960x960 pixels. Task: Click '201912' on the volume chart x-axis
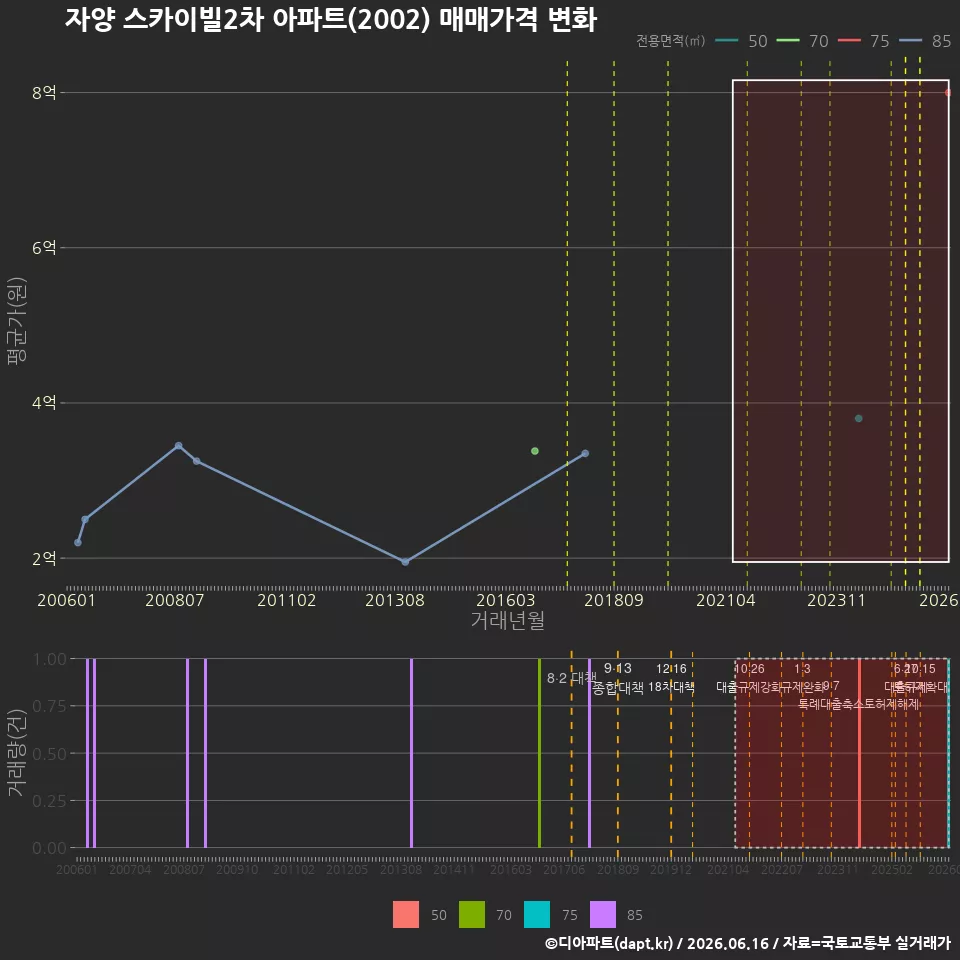tap(671, 869)
